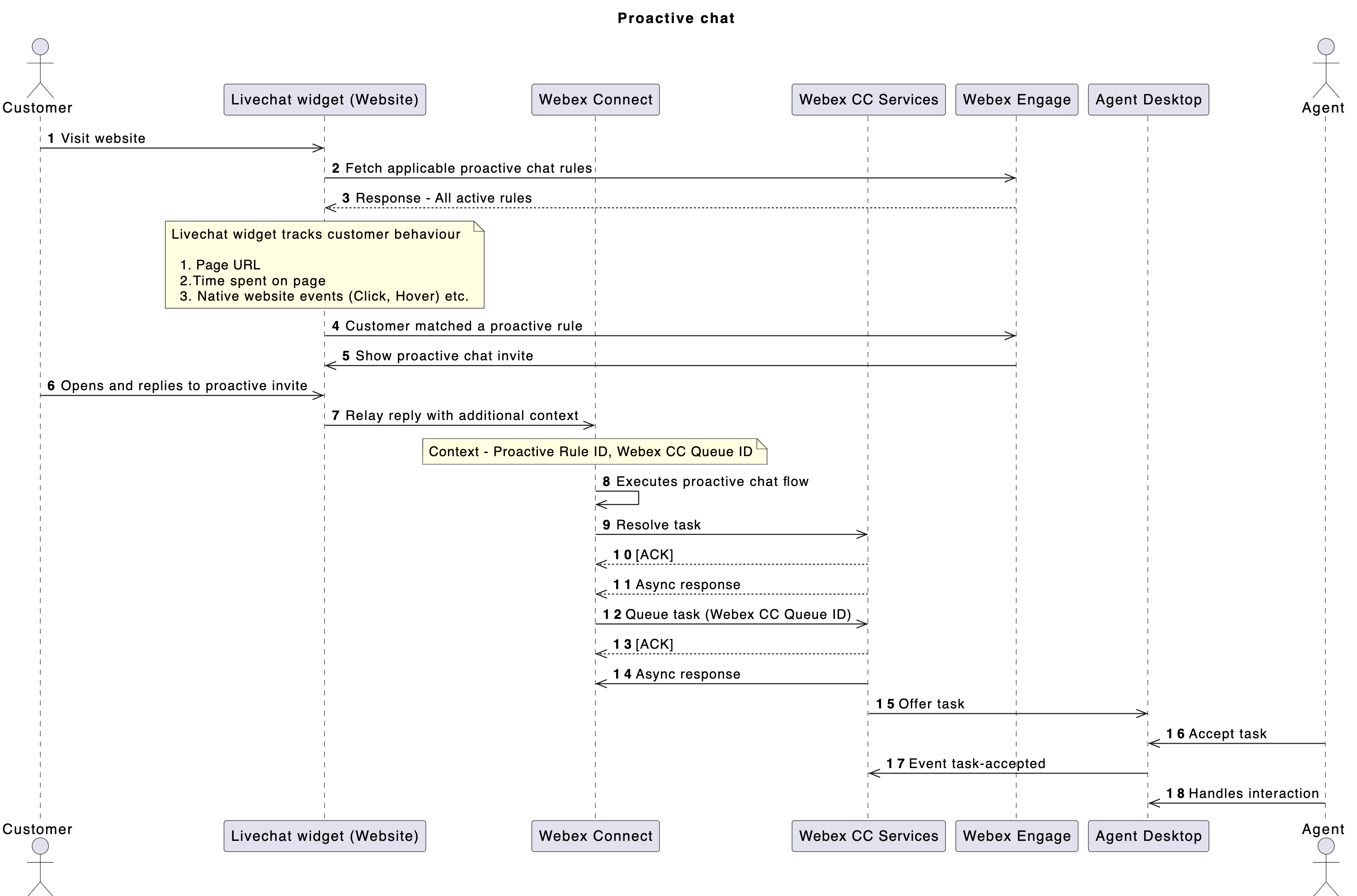The width and height of the screenshot is (1357, 896).
Task: Click the bottom Livechat widget (Website) participant box
Action: point(325,836)
